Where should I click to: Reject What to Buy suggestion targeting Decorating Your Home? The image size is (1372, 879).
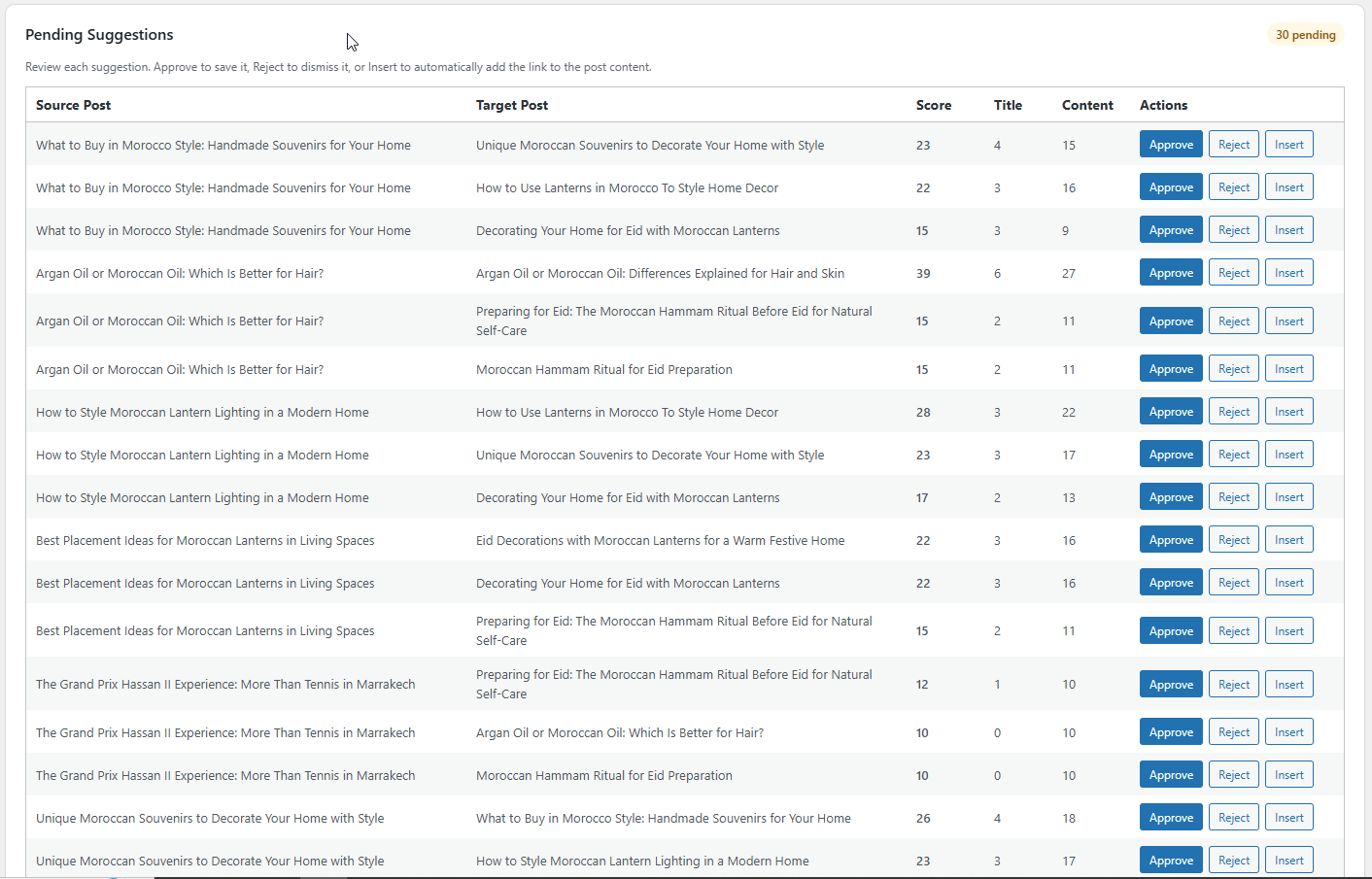(x=1234, y=230)
